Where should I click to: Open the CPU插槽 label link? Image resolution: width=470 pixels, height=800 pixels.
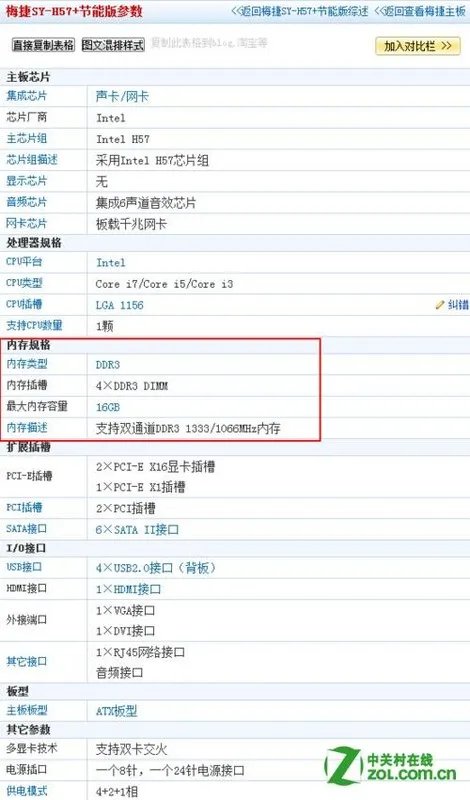click(24, 304)
